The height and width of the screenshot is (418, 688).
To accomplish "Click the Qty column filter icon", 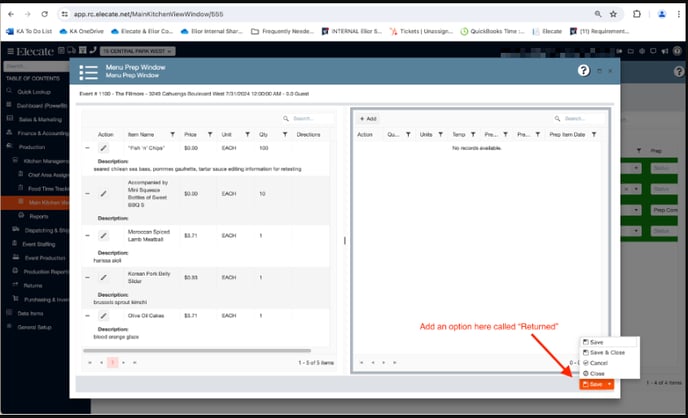I will (284, 134).
